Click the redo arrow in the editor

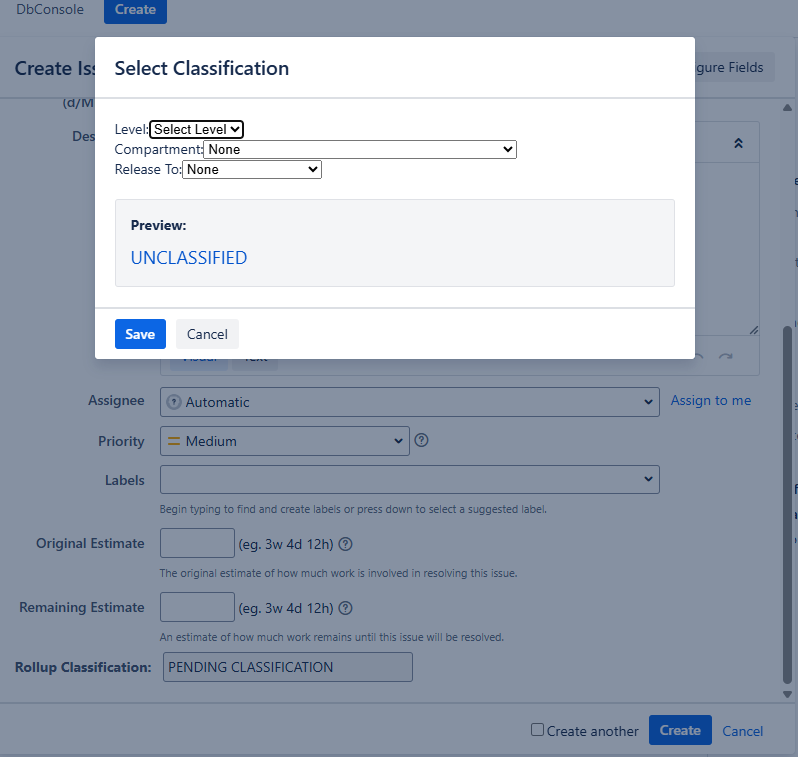(x=726, y=357)
